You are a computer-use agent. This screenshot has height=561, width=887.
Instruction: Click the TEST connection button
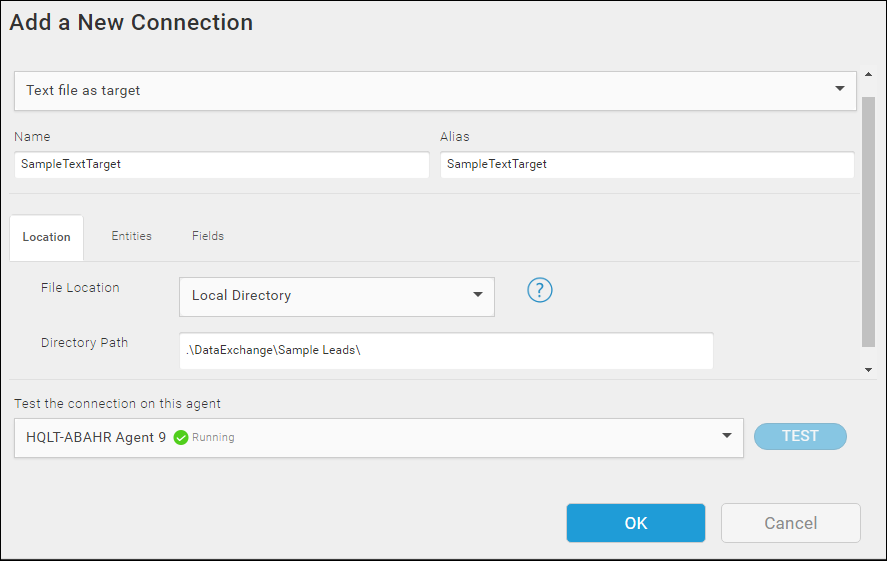(800, 437)
